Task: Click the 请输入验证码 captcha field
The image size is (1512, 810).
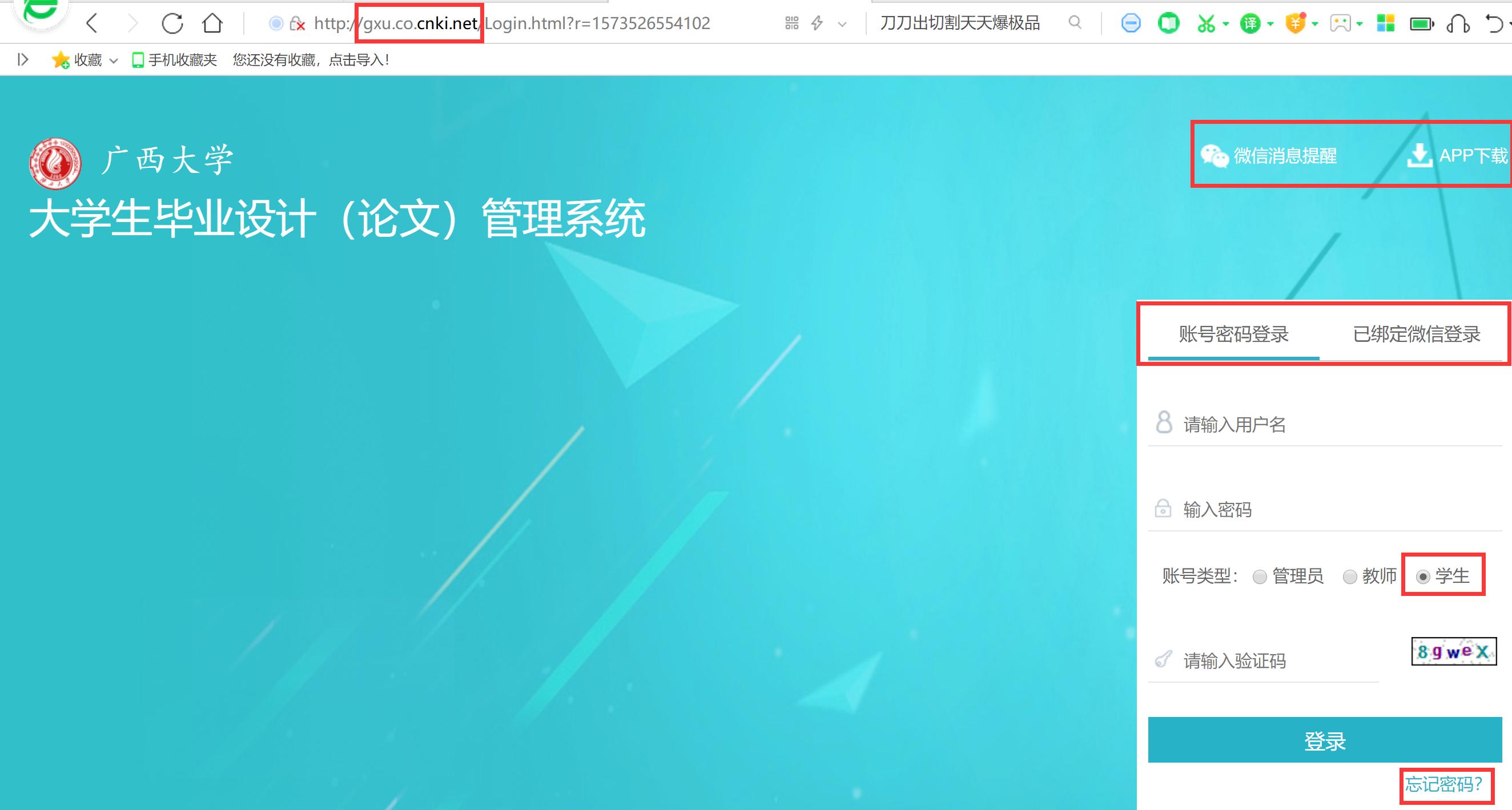Action: (x=1263, y=661)
